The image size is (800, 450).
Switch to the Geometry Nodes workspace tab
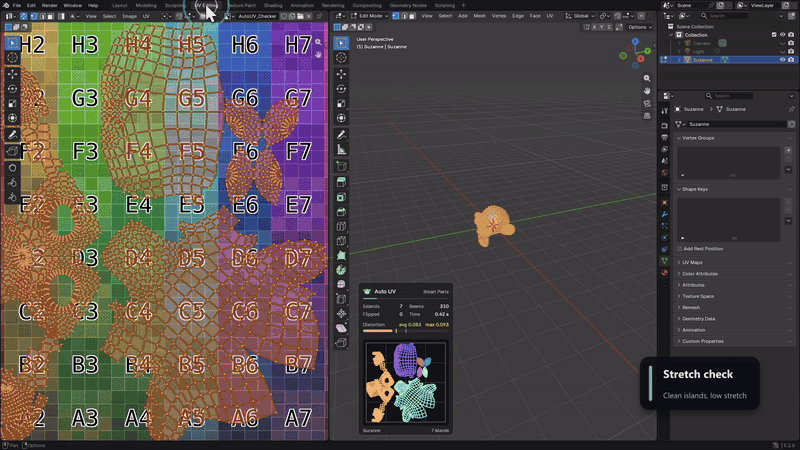[x=408, y=5]
